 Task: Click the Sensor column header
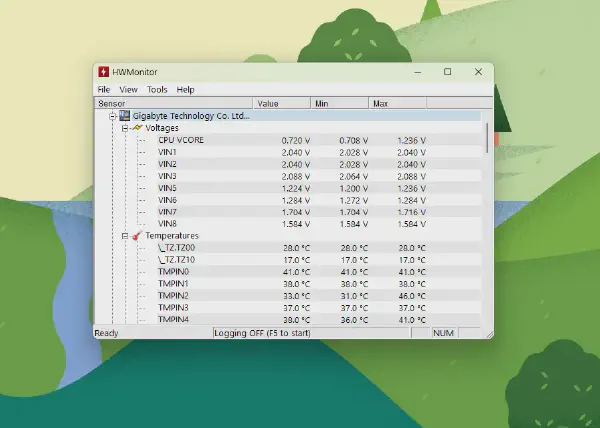(x=174, y=103)
